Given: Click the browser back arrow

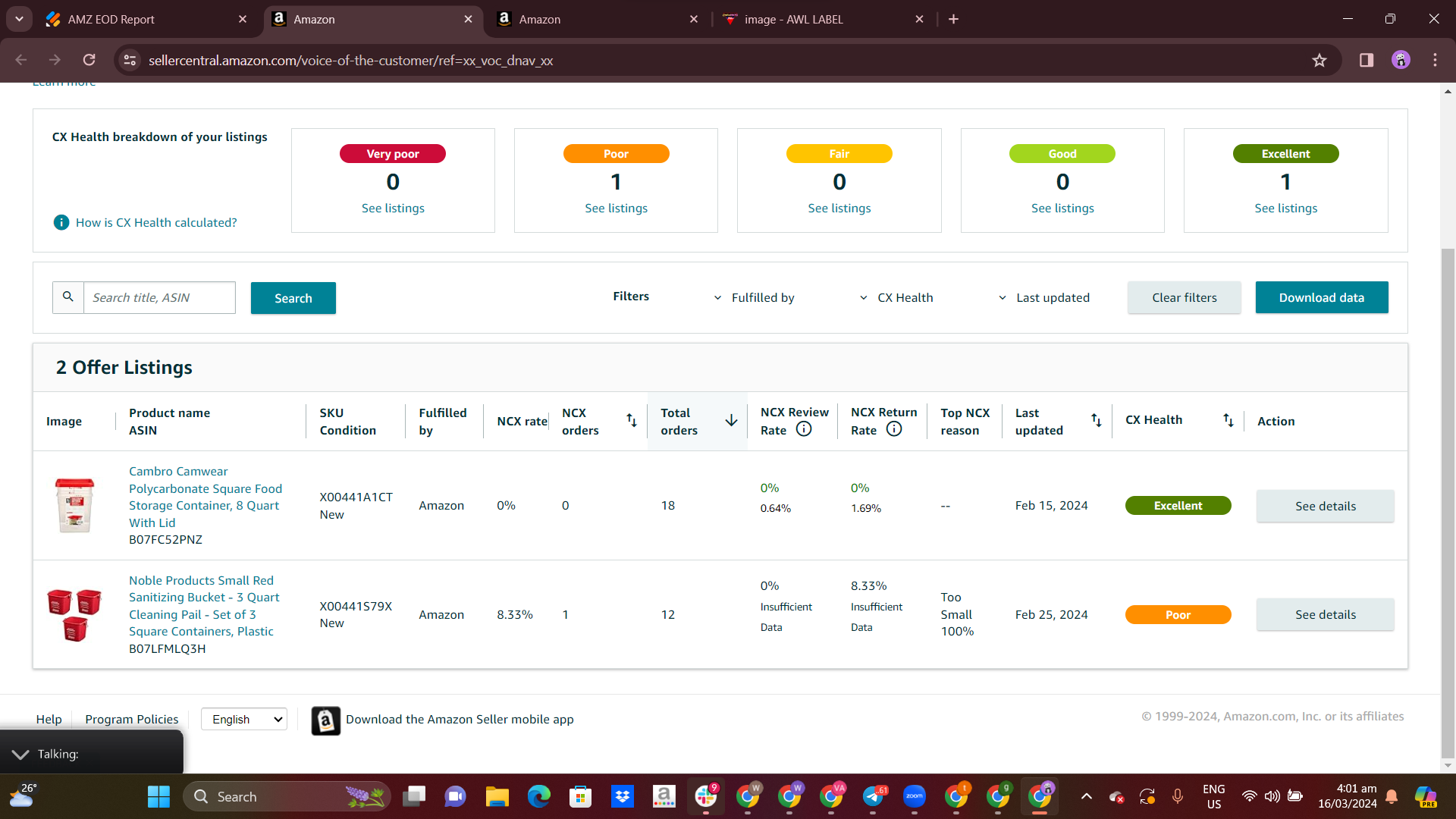Looking at the screenshot, I should click(21, 60).
